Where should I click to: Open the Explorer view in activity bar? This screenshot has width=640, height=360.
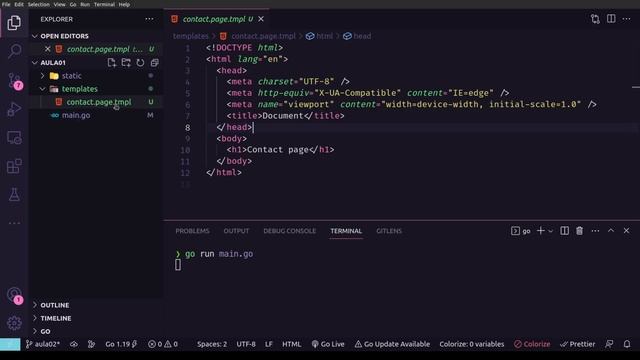pos(14,22)
